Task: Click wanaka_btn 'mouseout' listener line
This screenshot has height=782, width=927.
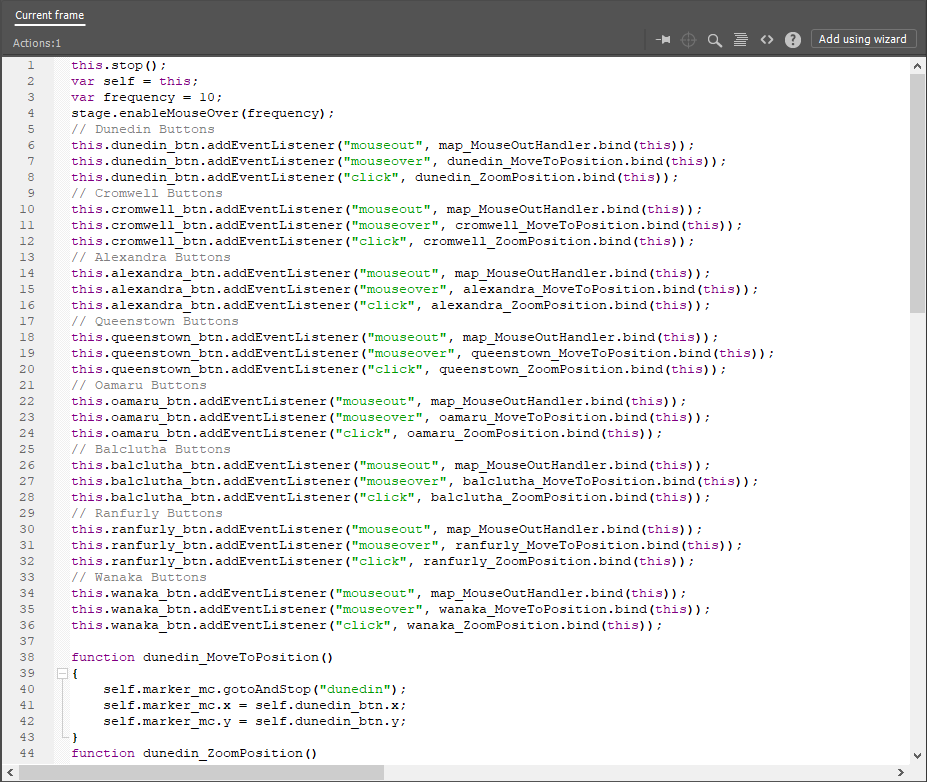Action: point(378,592)
